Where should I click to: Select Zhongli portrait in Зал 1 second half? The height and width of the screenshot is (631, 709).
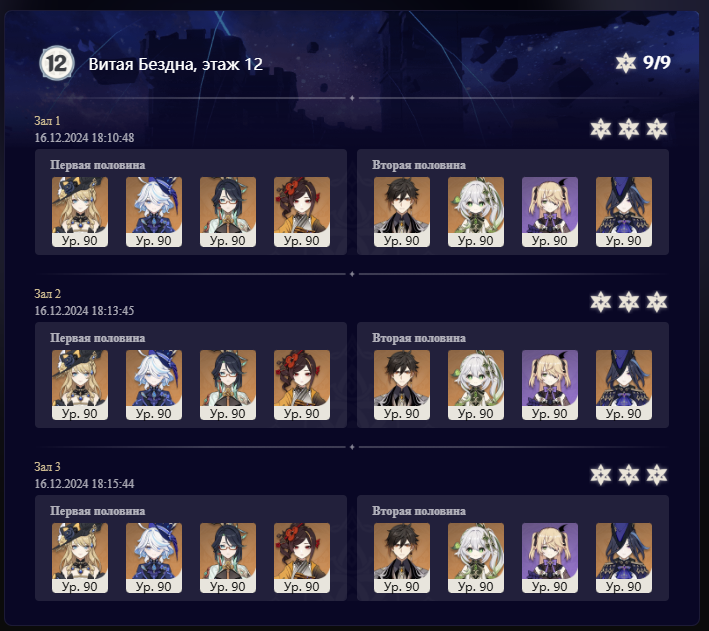tap(402, 212)
